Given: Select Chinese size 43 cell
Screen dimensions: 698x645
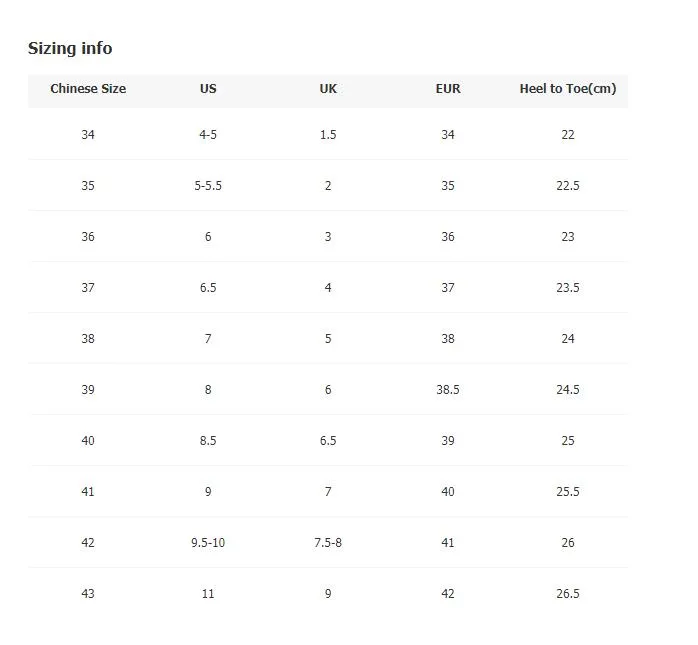Looking at the screenshot, I should (88, 593).
